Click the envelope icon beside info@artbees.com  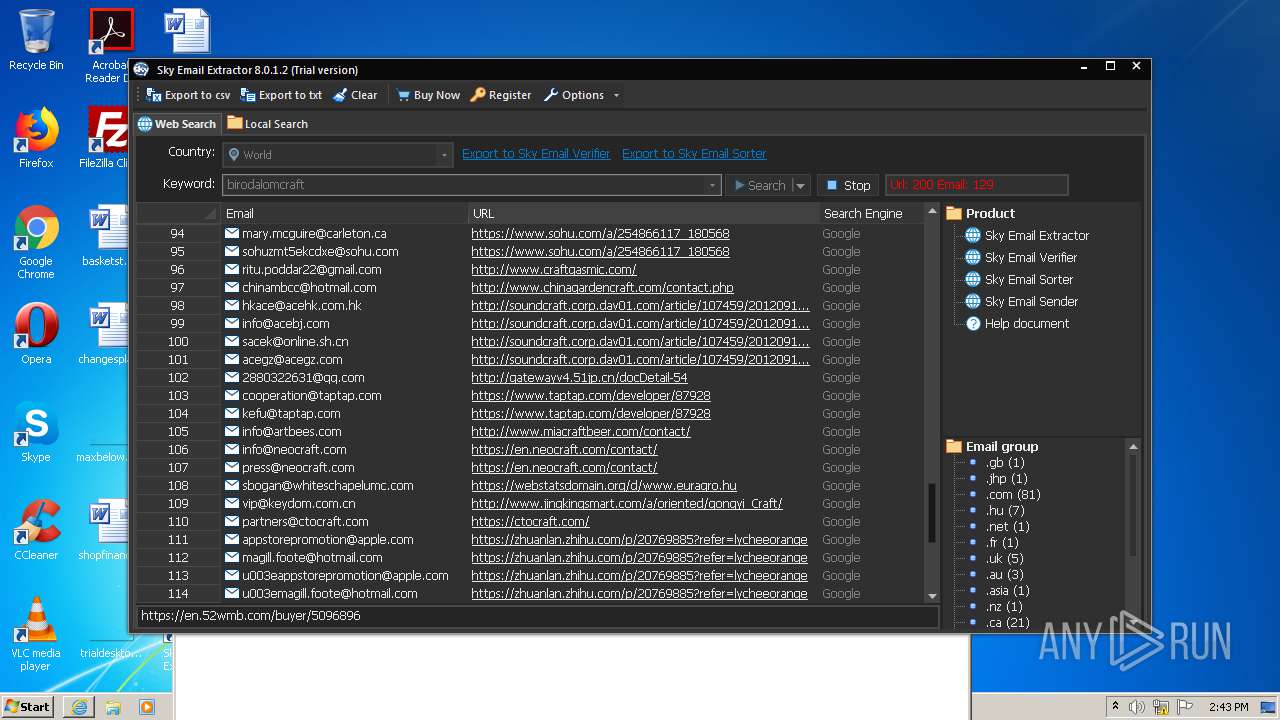232,431
